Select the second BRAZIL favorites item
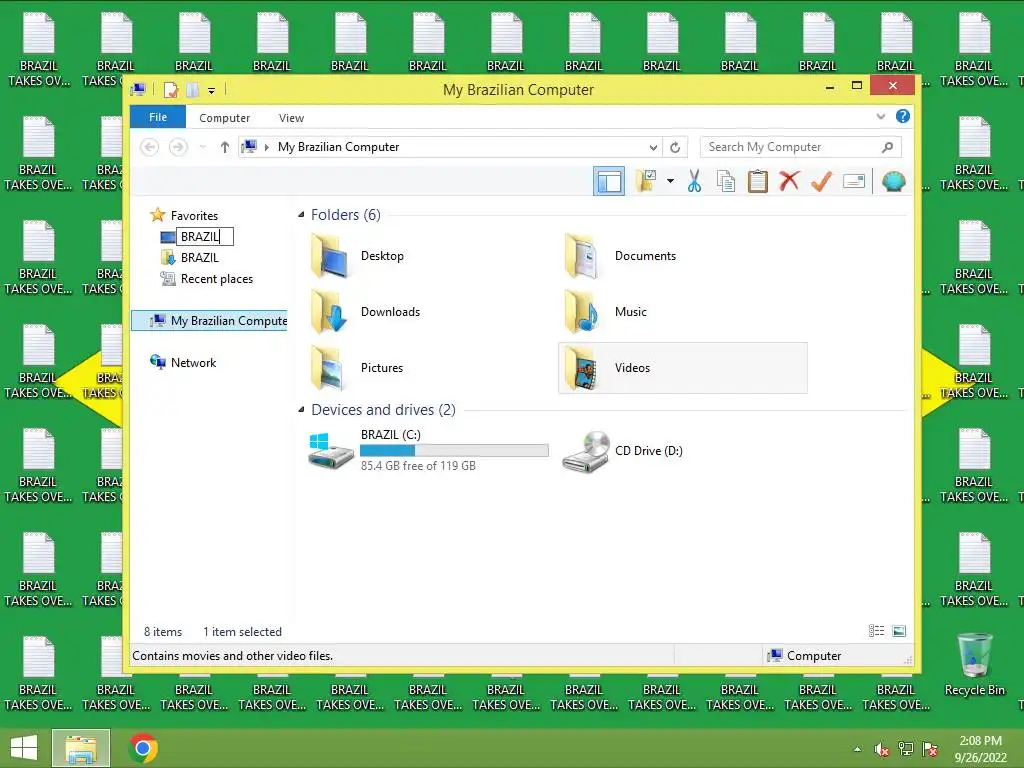The width and height of the screenshot is (1024, 768). [x=199, y=257]
